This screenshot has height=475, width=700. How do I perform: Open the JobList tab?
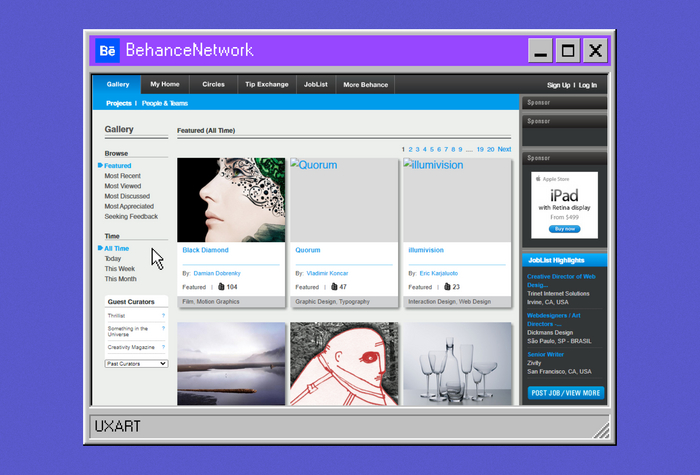click(x=316, y=84)
